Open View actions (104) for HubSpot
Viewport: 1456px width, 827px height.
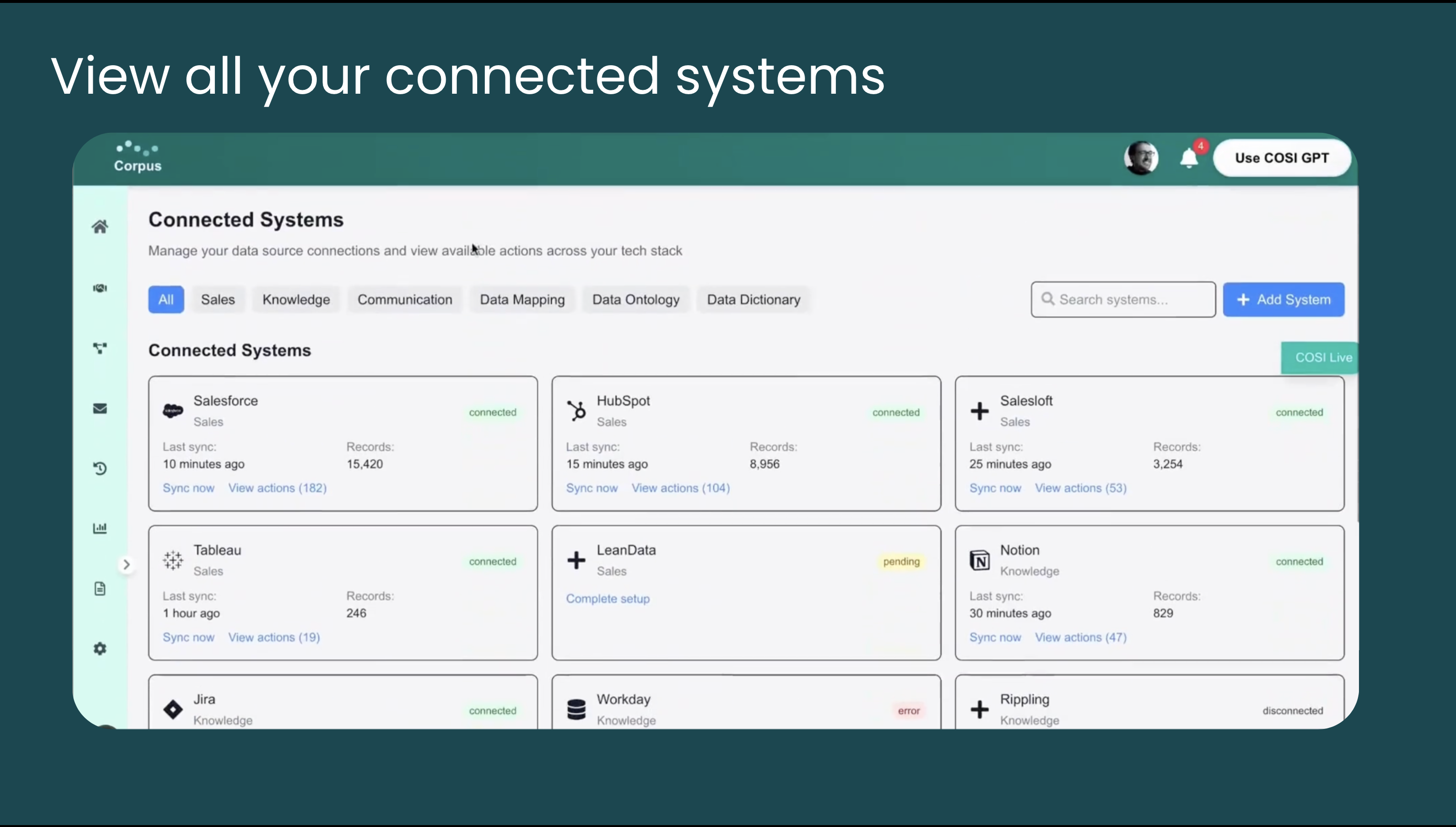click(x=680, y=488)
